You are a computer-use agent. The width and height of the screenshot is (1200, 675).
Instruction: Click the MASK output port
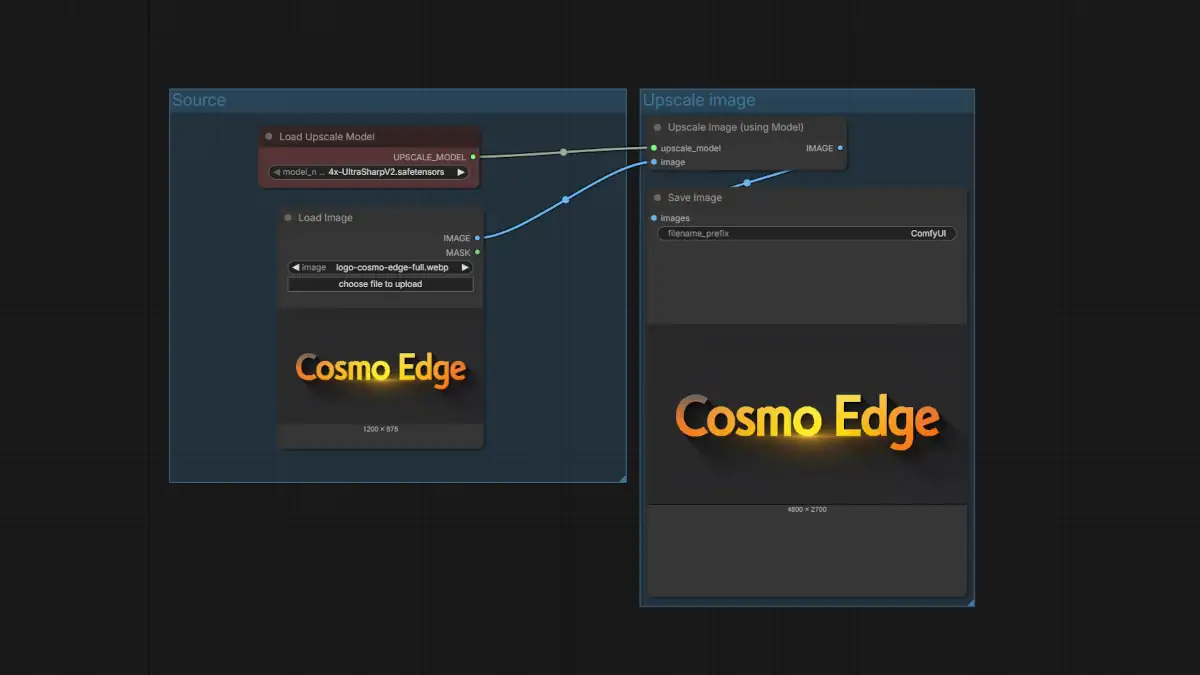pyautogui.click(x=477, y=253)
